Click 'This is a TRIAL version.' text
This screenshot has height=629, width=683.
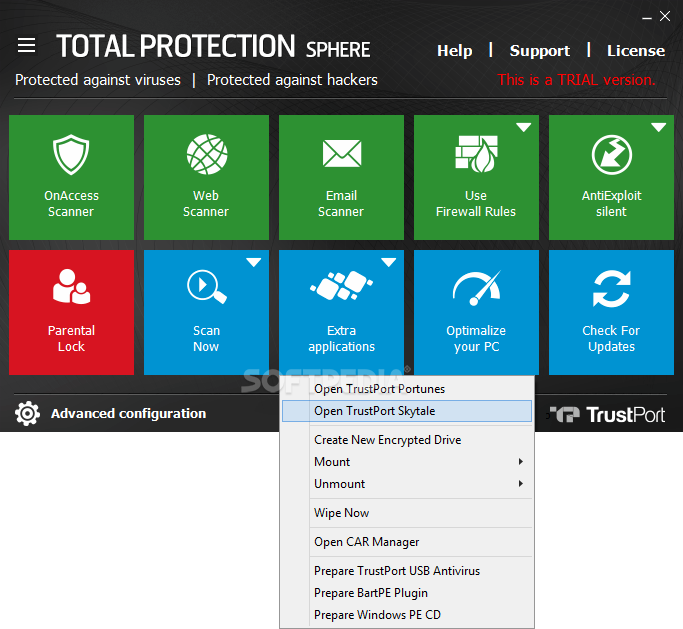click(576, 80)
